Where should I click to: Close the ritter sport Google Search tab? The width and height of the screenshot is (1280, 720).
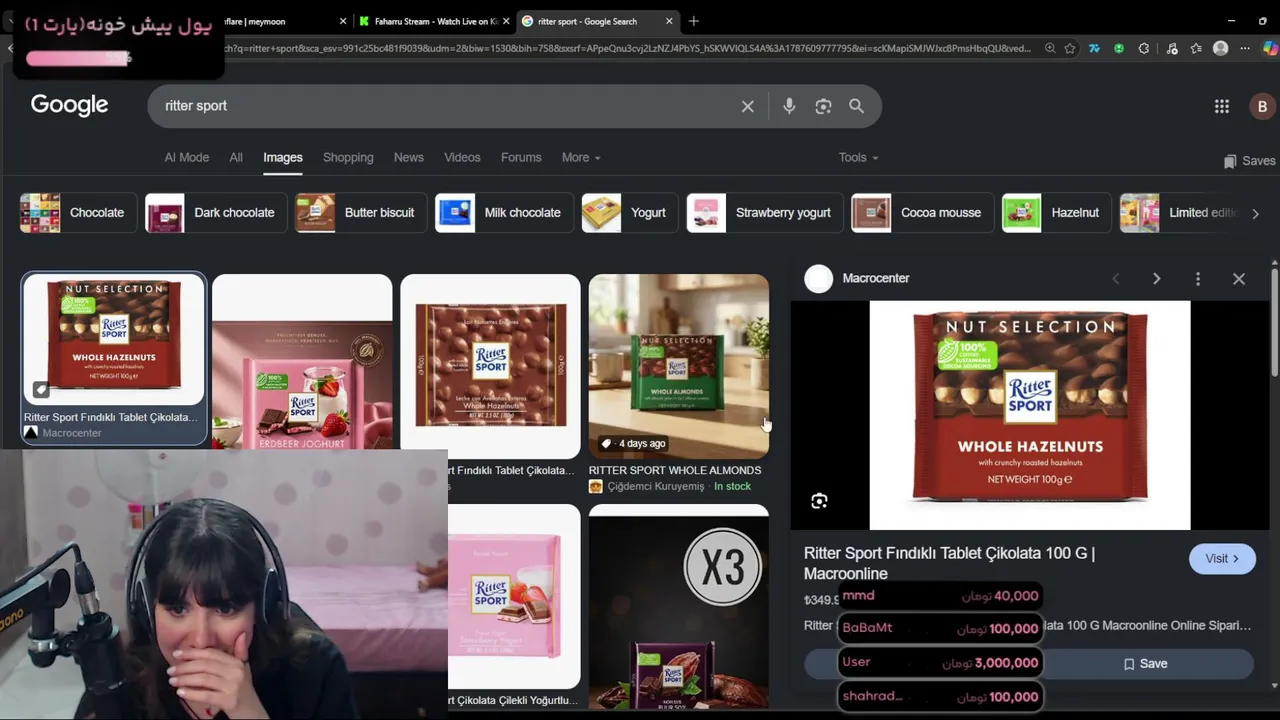tap(669, 21)
